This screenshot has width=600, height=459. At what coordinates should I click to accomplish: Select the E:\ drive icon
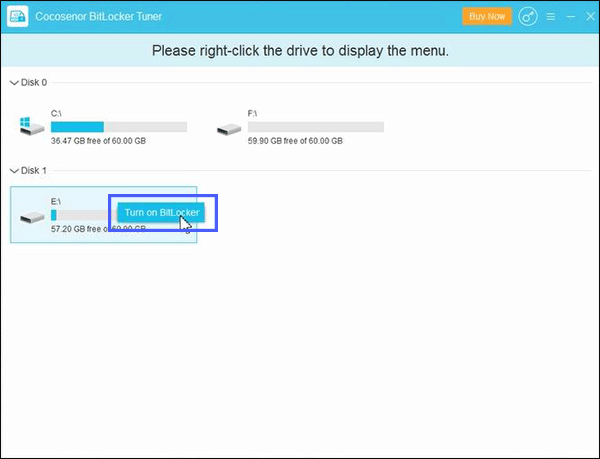pos(32,217)
